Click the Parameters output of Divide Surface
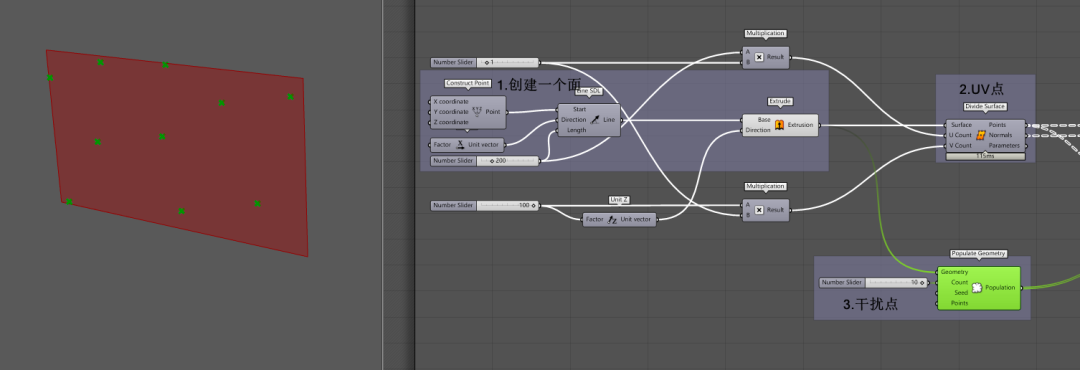The width and height of the screenshot is (1080, 370). 1005,145
